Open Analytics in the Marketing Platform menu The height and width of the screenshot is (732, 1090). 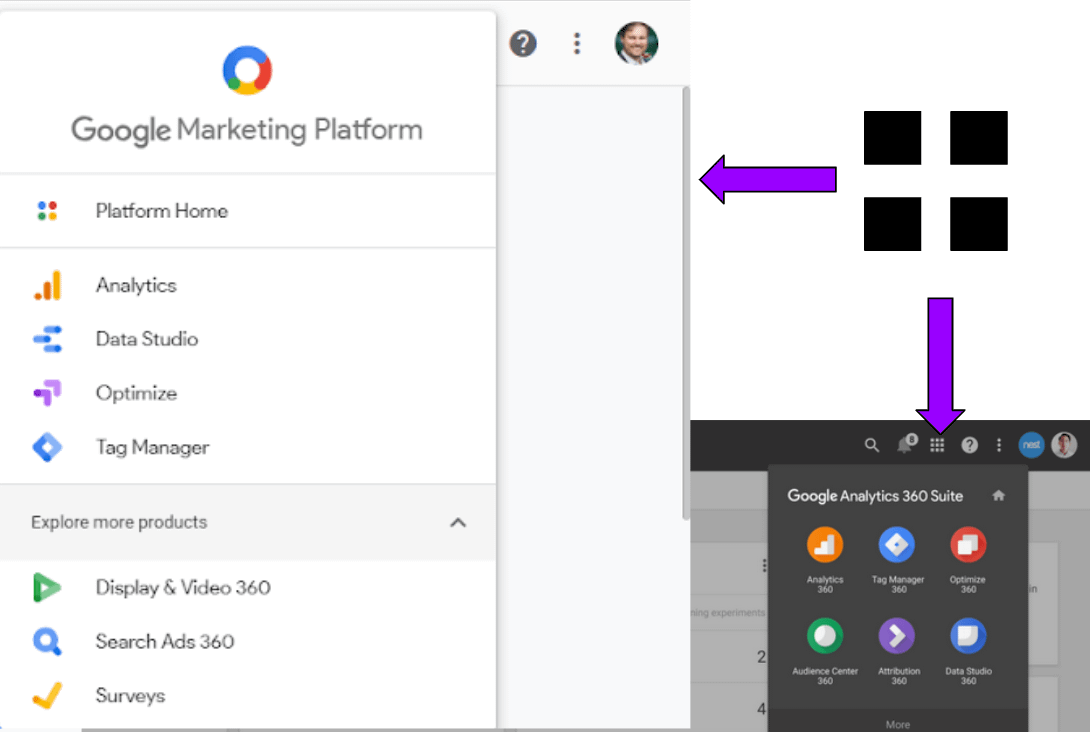coord(136,285)
